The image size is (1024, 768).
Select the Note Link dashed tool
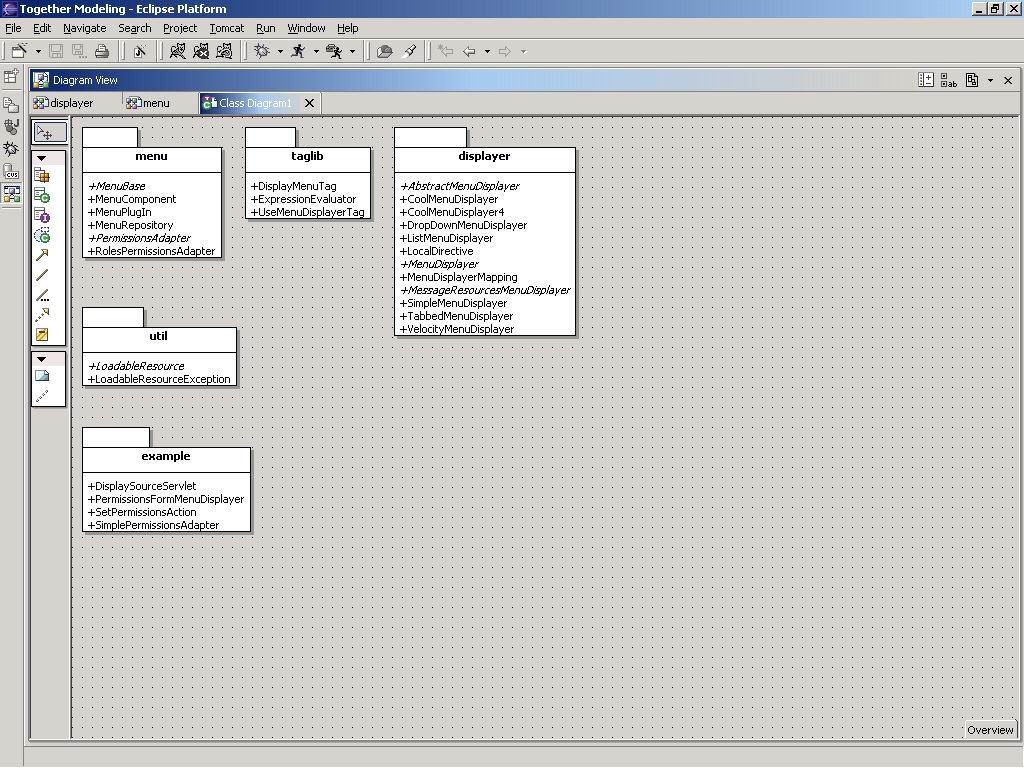pyautogui.click(x=42, y=396)
